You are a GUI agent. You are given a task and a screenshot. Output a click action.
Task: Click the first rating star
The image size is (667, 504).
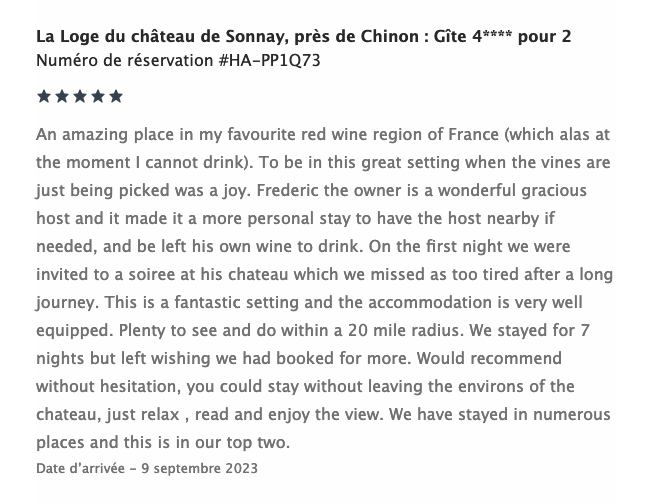click(x=44, y=97)
